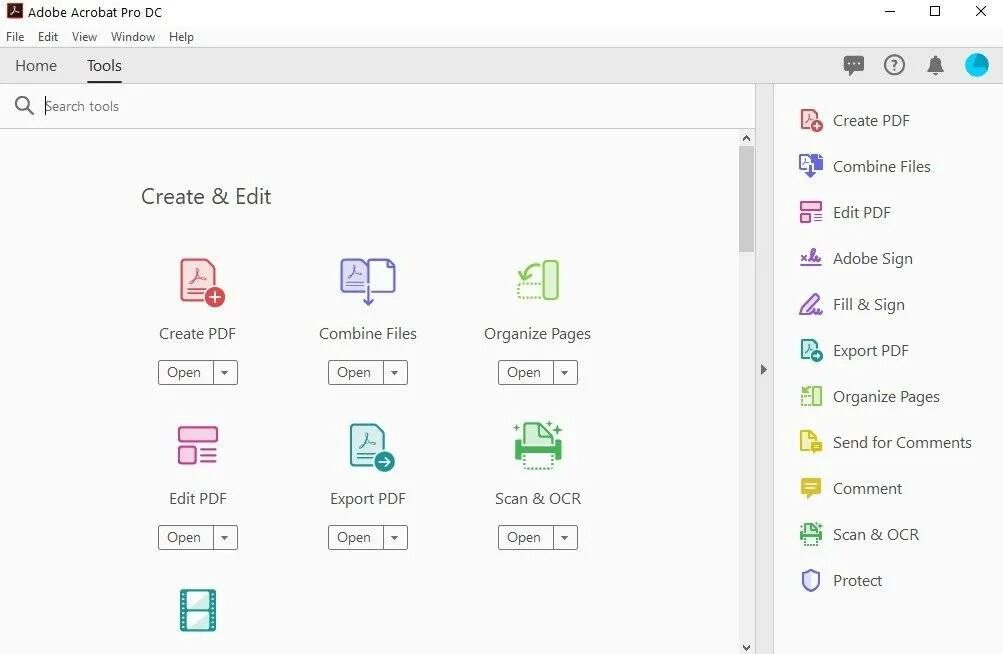Open the File menu
This screenshot has width=1003, height=654.
pyautogui.click(x=15, y=36)
